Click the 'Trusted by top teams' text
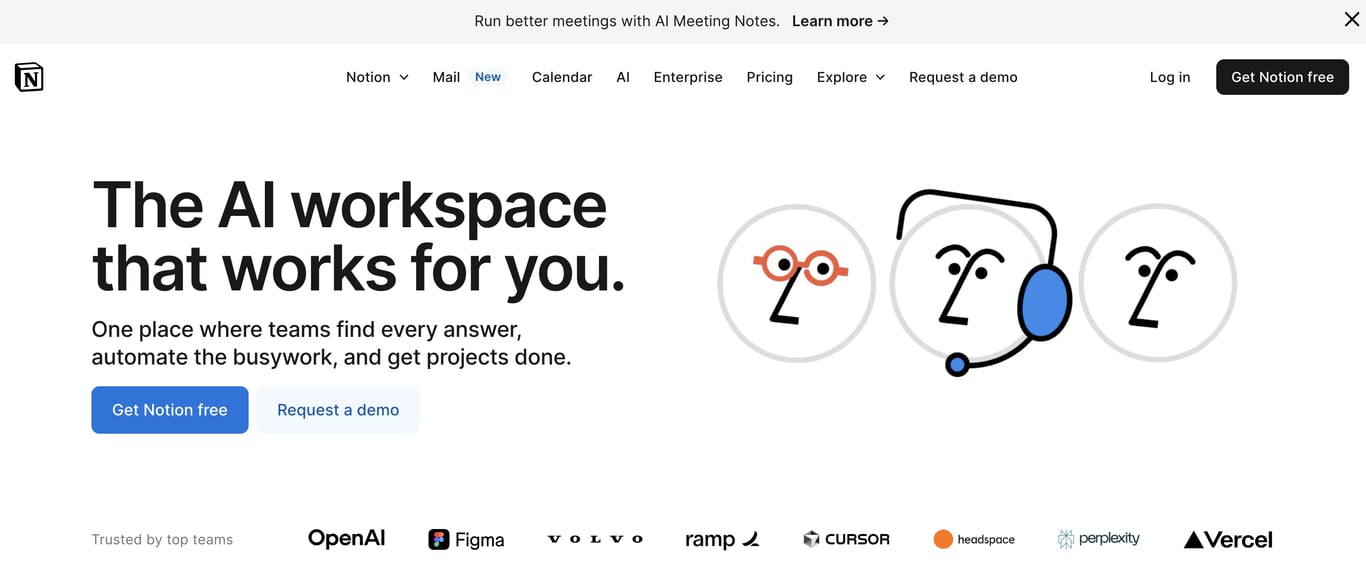 [x=162, y=540]
